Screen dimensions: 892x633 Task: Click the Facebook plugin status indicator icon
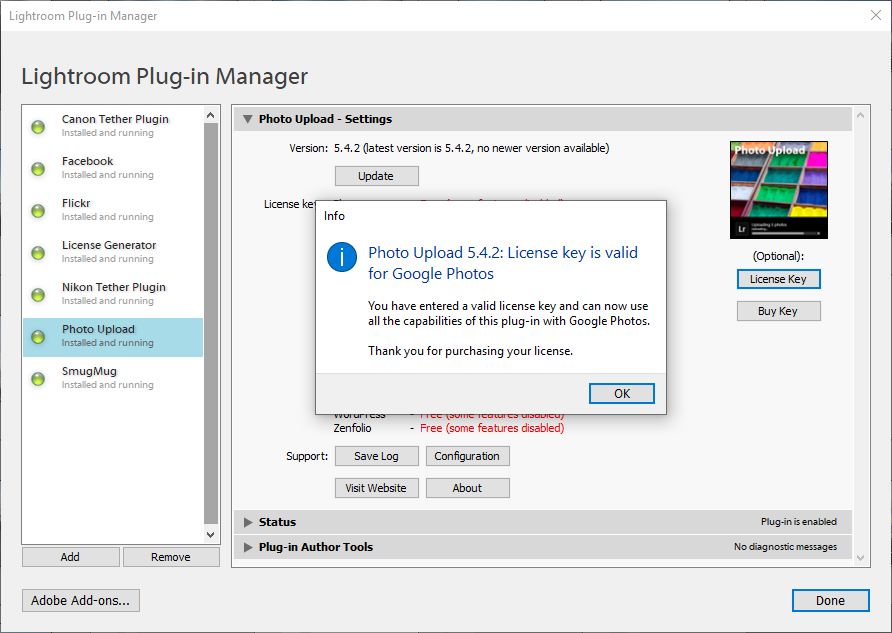(x=39, y=169)
